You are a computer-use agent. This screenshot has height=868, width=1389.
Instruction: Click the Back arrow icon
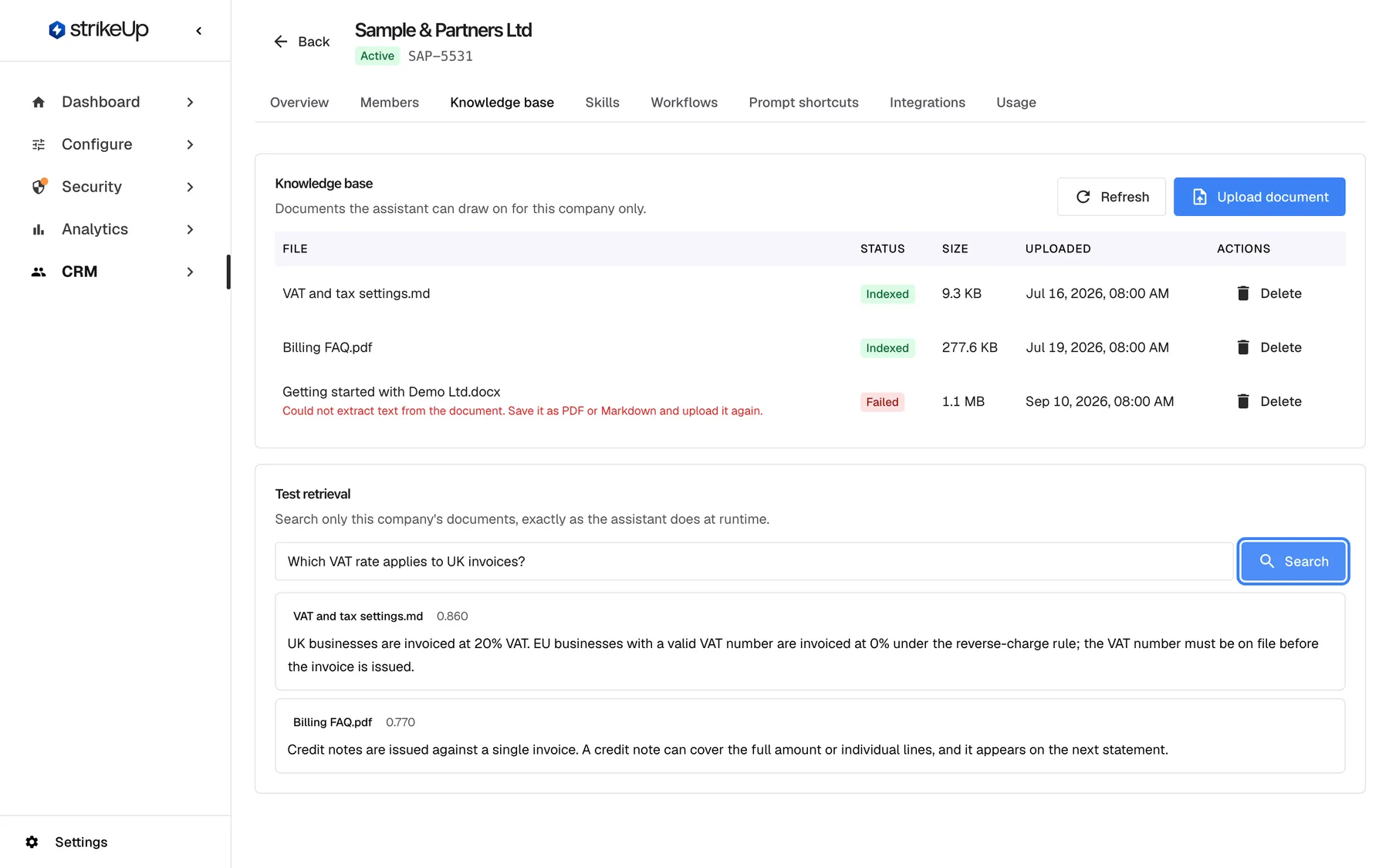click(281, 42)
